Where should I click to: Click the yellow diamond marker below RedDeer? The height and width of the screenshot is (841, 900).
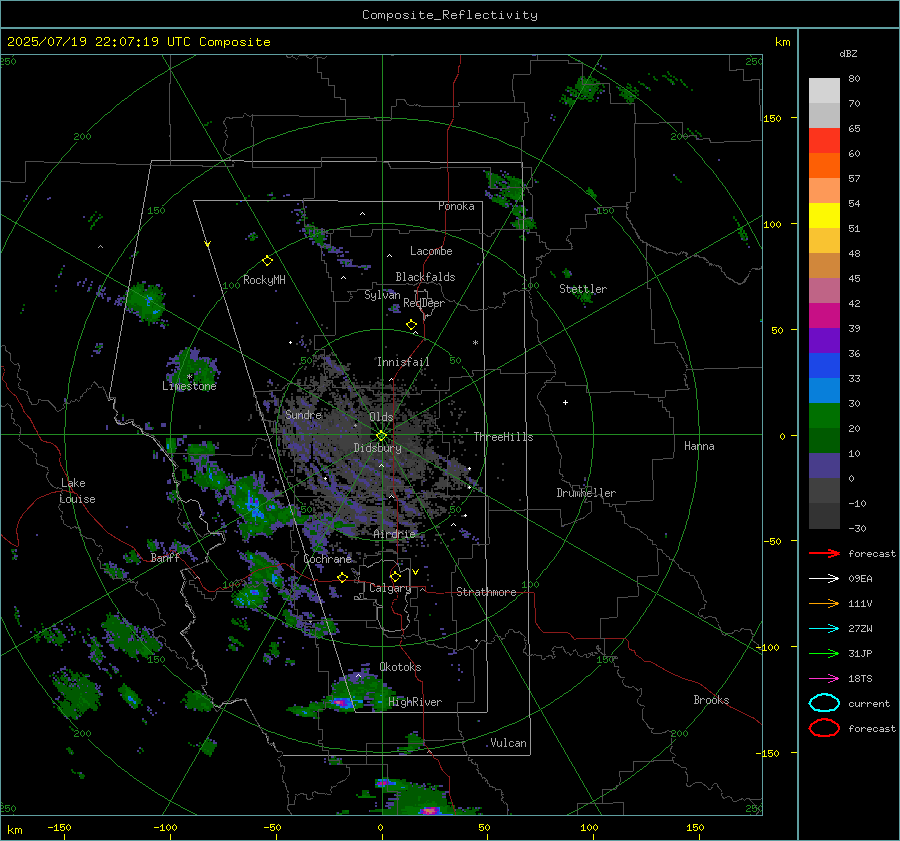411,325
